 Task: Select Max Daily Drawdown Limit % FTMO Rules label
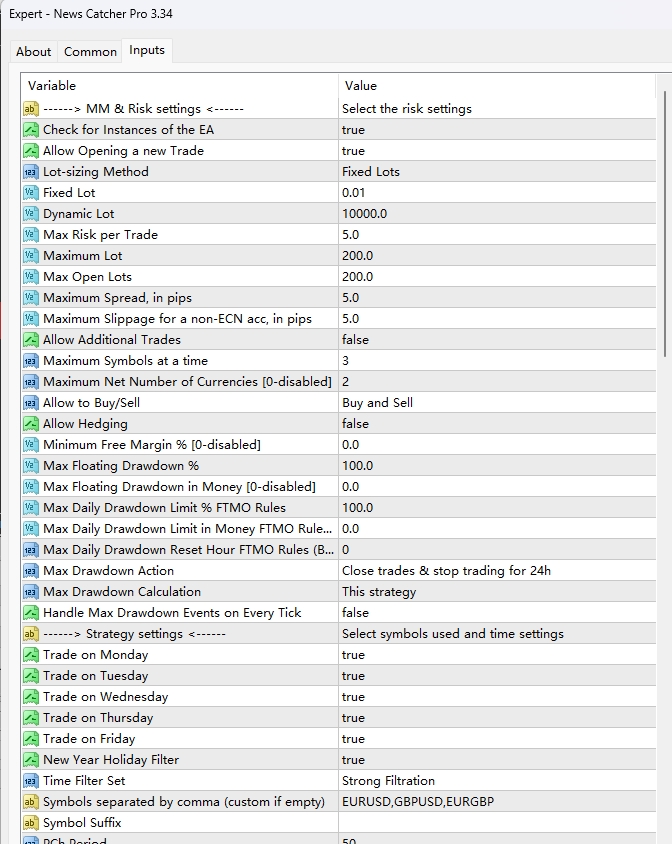point(164,508)
